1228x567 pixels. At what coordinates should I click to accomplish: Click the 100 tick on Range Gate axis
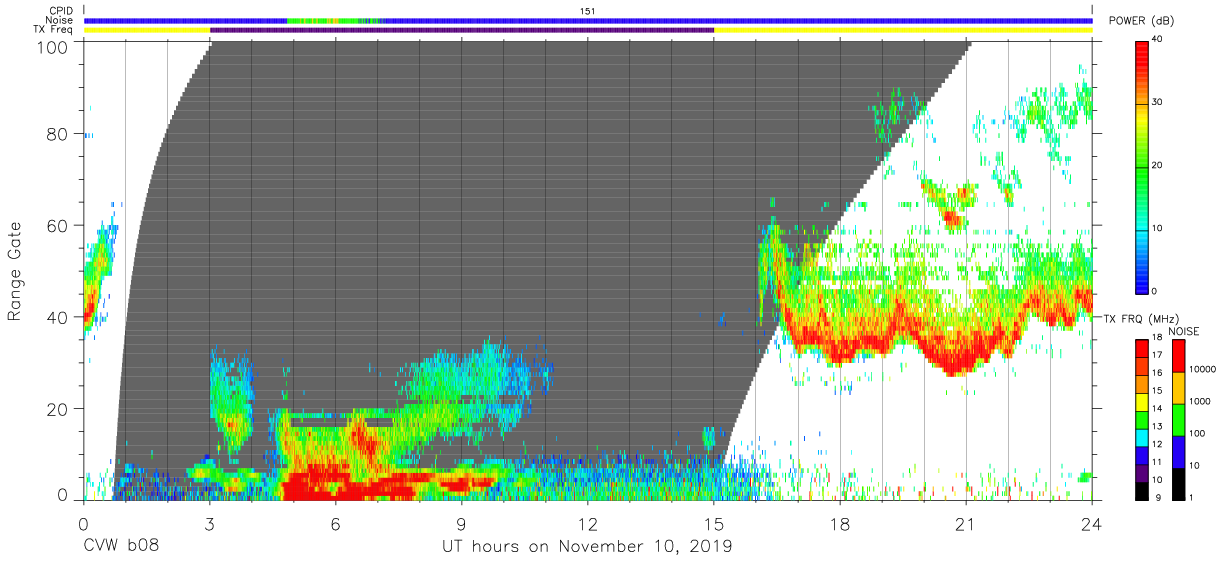point(51,46)
